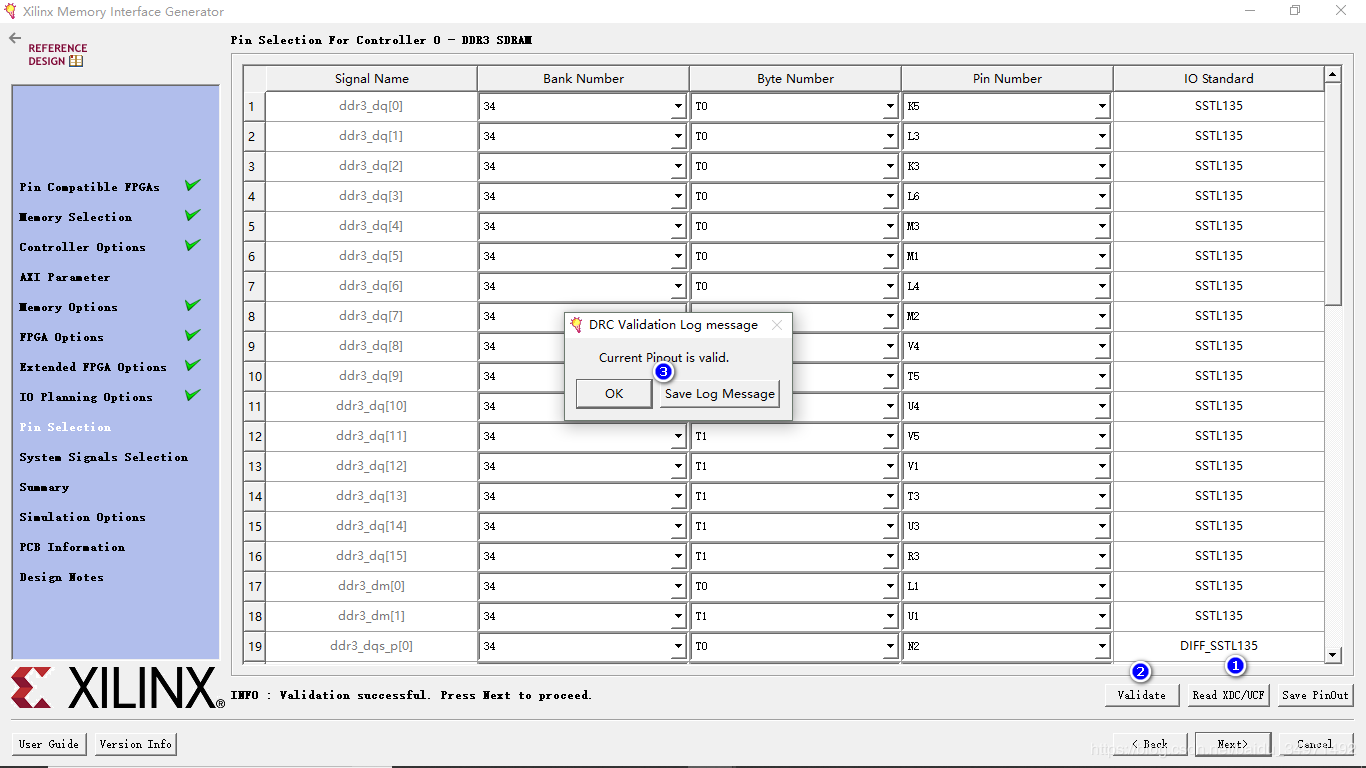
Task: Close the DRC Validation Log dialog
Action: 777,325
